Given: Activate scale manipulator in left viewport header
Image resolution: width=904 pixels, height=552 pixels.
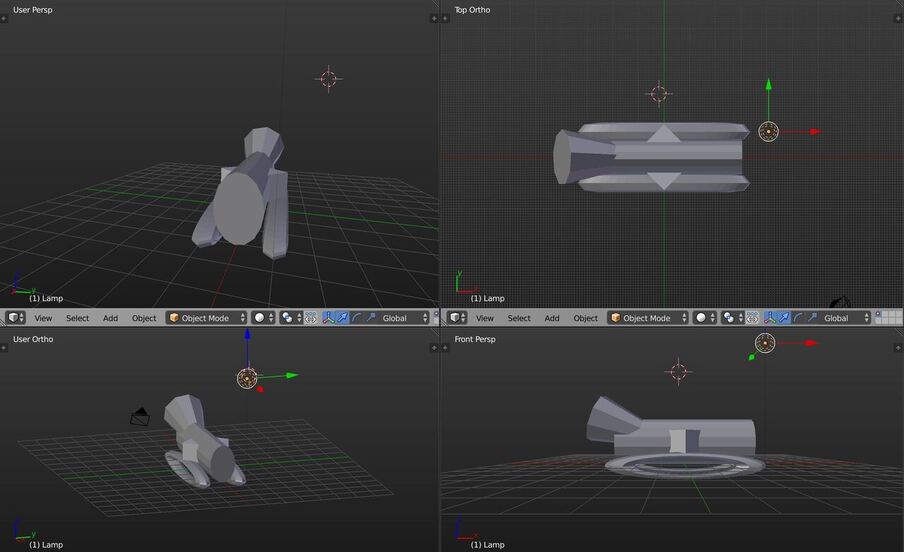Looking at the screenshot, I should 371,318.
